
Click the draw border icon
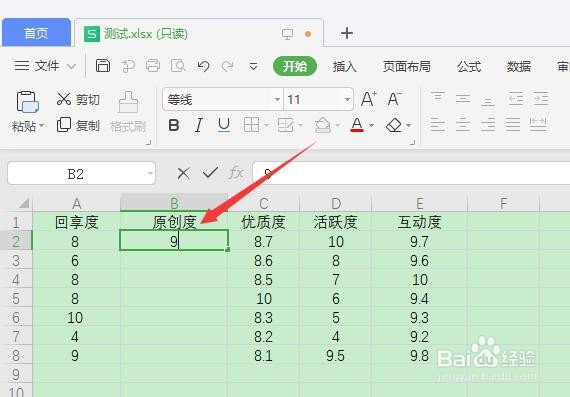tap(286, 125)
